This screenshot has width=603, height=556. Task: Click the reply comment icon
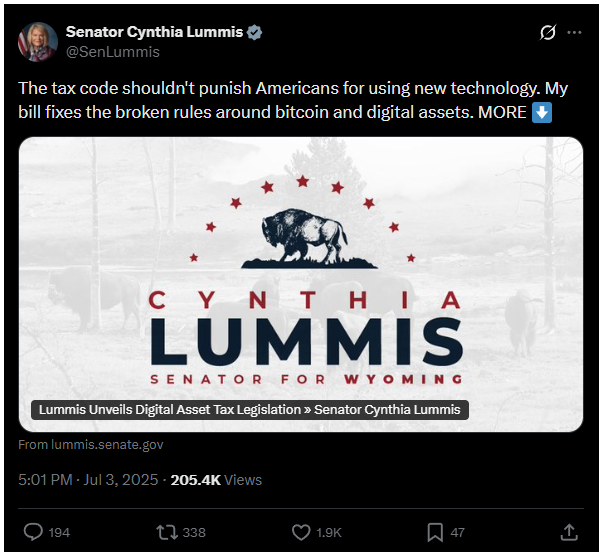click(32, 532)
